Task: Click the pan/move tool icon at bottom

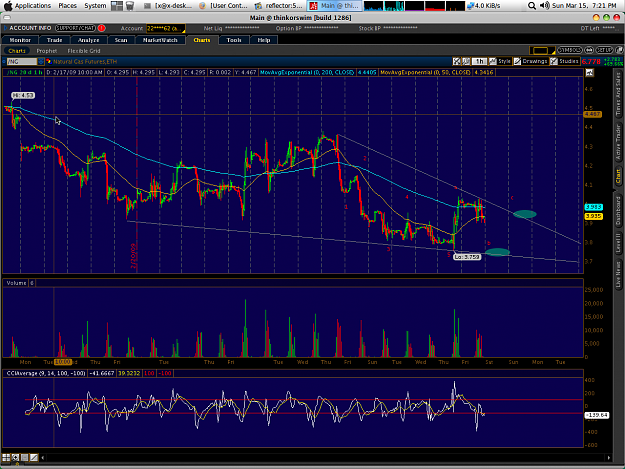Action: [x=15, y=457]
